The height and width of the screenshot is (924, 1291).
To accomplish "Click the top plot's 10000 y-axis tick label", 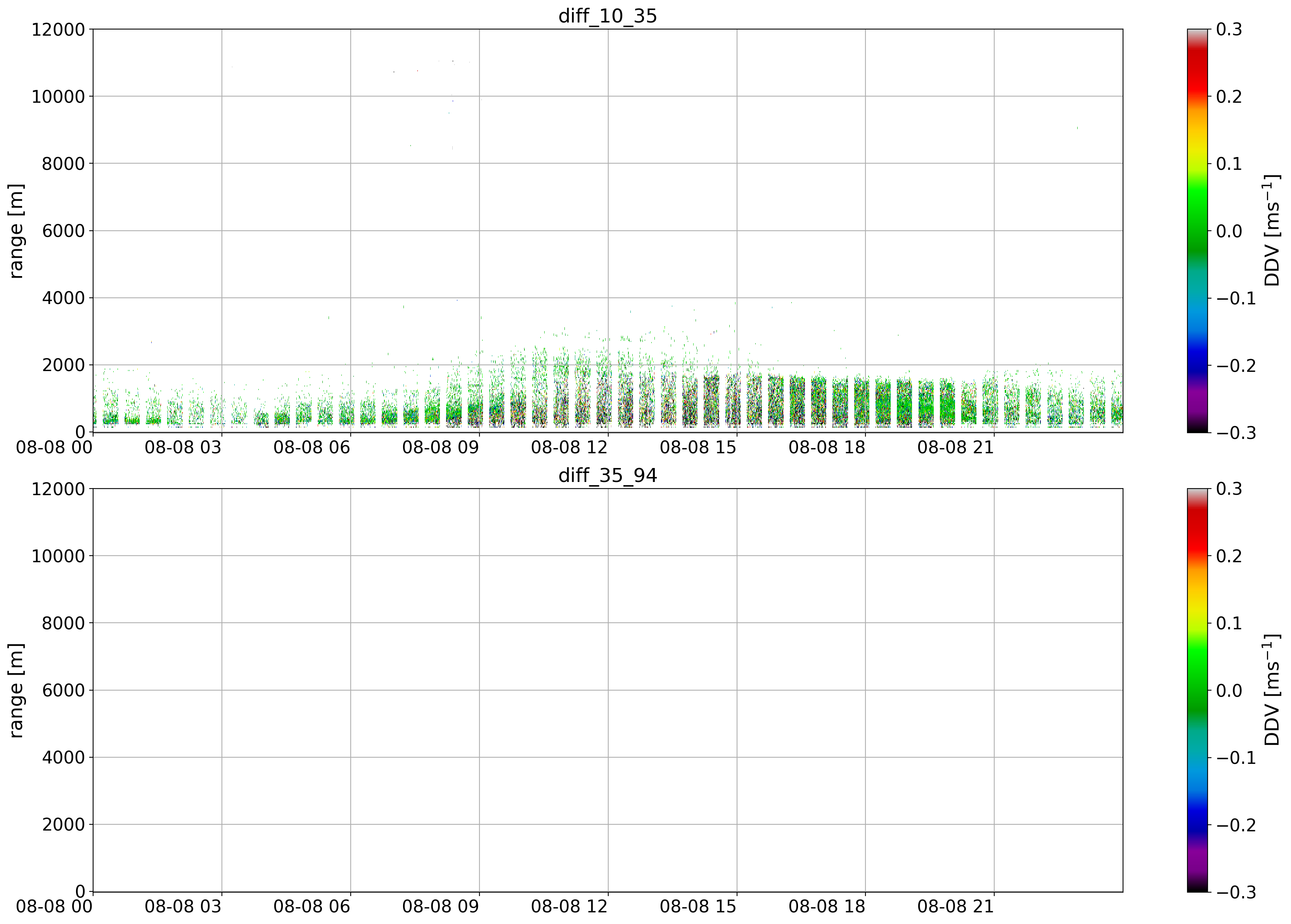I will 58,97.
